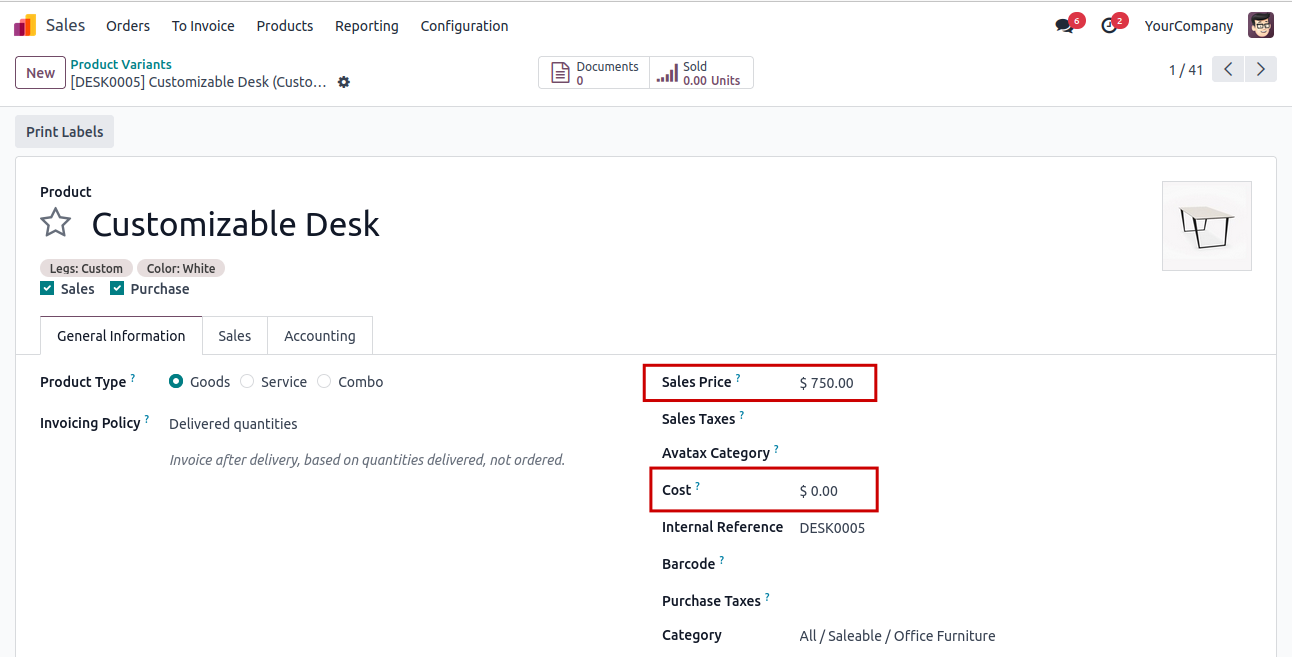
Task: Open the Documents stat button
Action: coord(594,73)
